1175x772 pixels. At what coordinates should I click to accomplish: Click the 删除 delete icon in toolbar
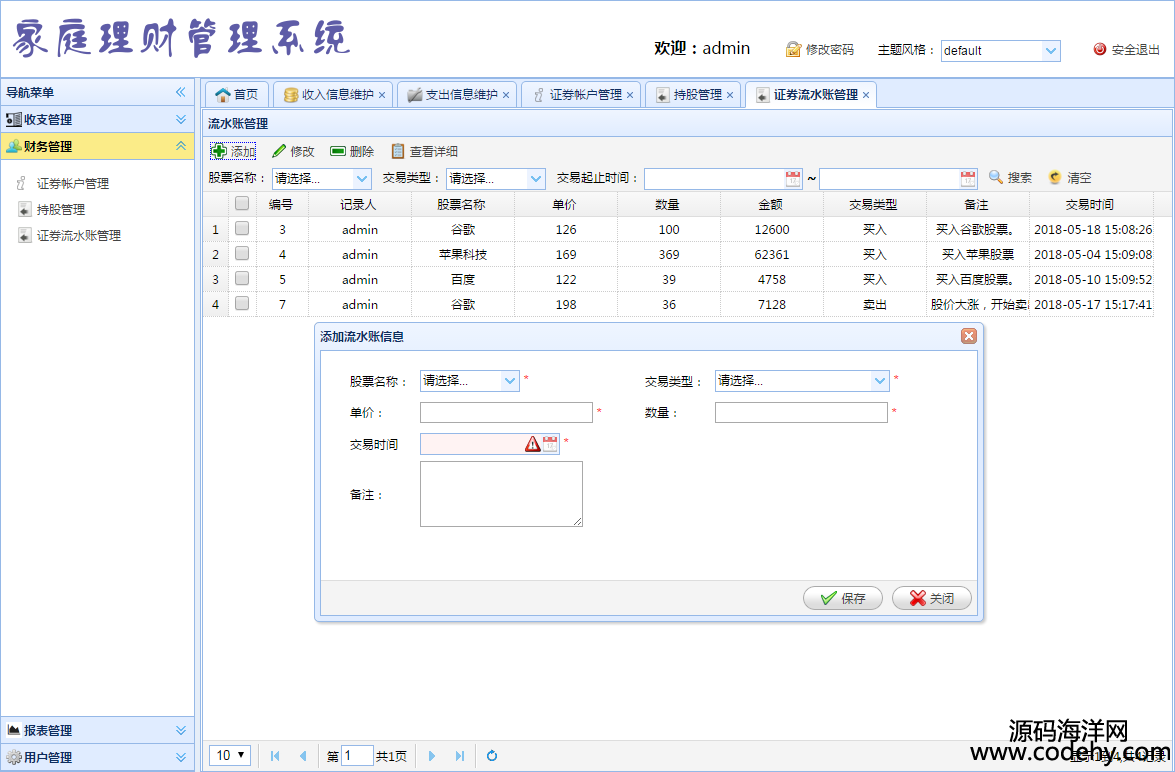(338, 151)
